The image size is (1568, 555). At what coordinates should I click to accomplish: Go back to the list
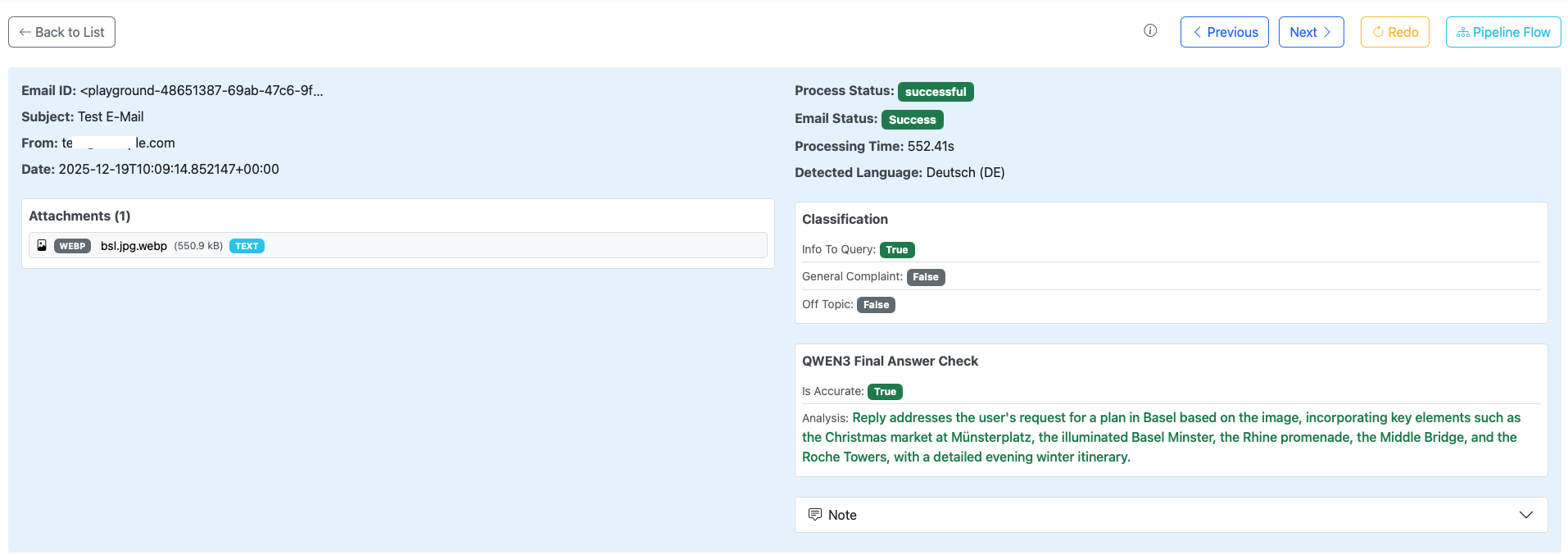click(61, 32)
